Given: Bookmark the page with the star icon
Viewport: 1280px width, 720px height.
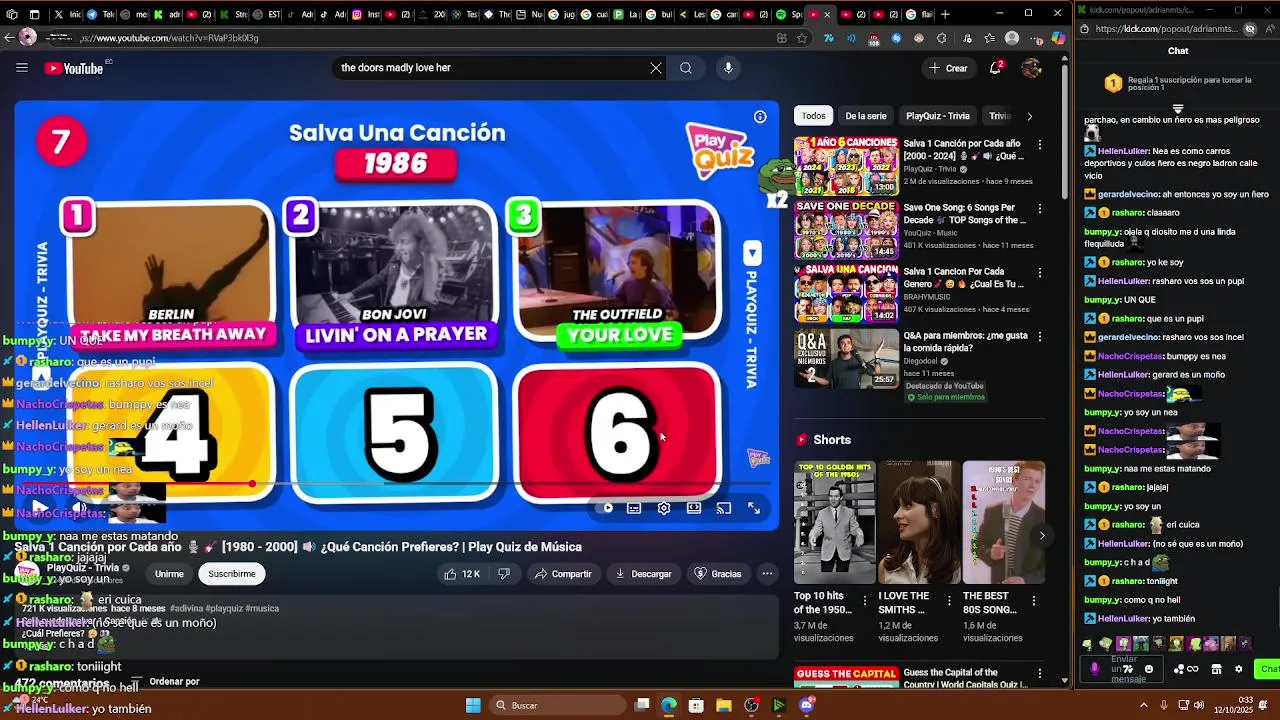Looking at the screenshot, I should click(802, 38).
